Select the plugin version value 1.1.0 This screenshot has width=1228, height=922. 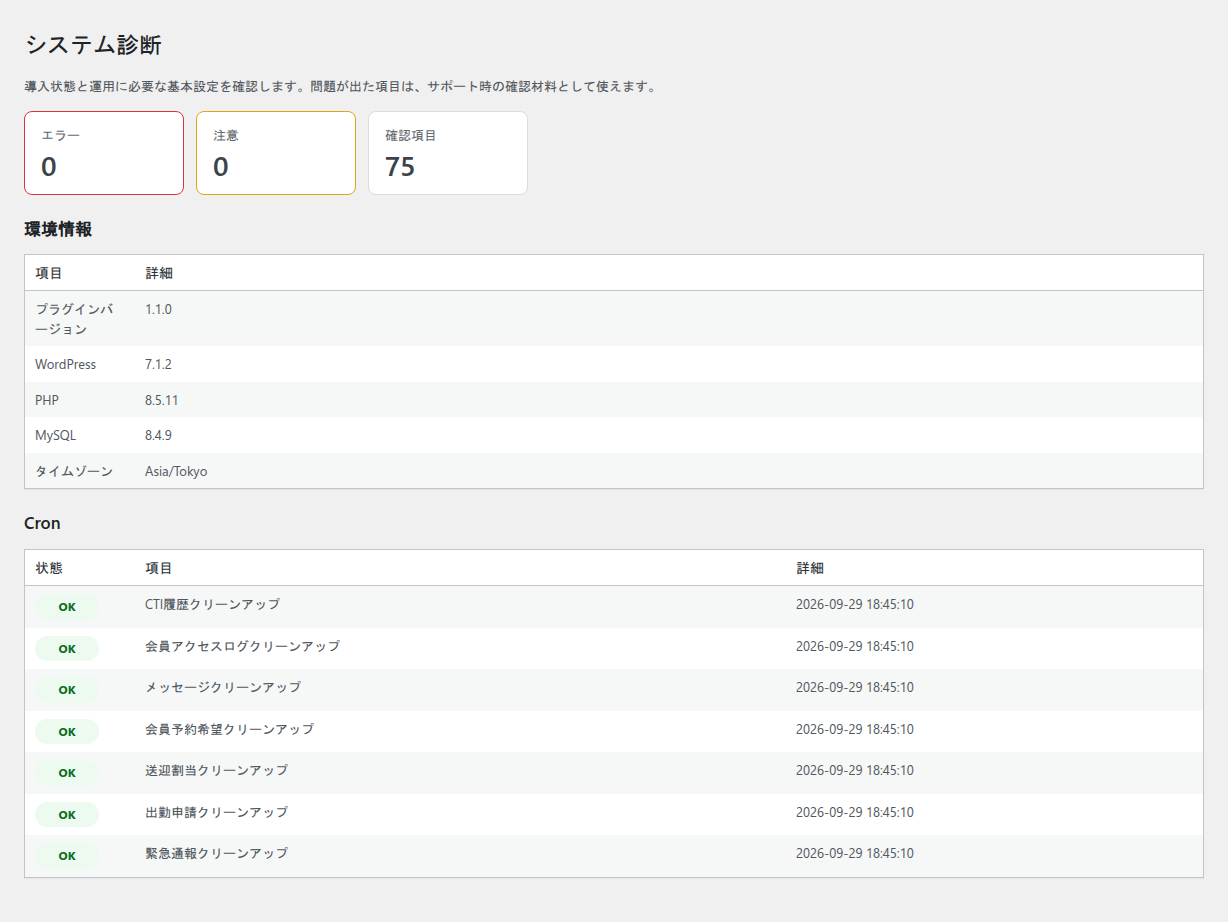158,310
